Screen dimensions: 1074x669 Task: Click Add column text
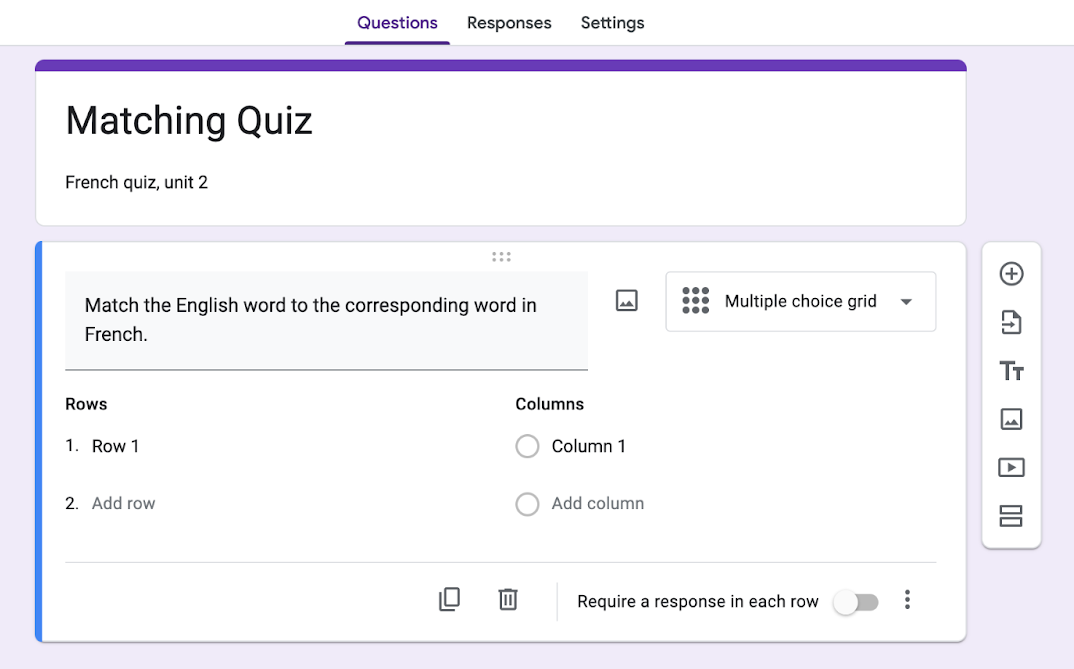(x=598, y=504)
